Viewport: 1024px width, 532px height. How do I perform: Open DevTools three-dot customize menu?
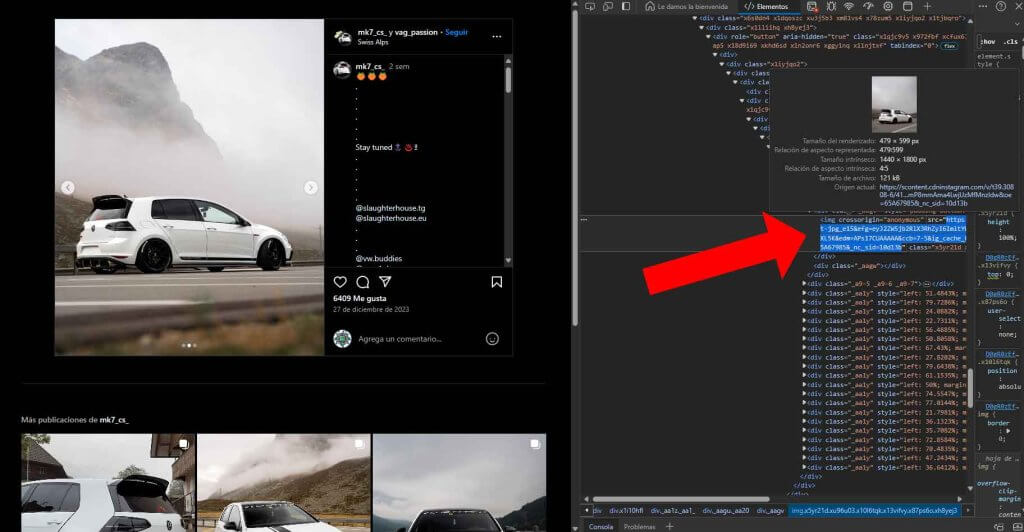tap(983, 7)
